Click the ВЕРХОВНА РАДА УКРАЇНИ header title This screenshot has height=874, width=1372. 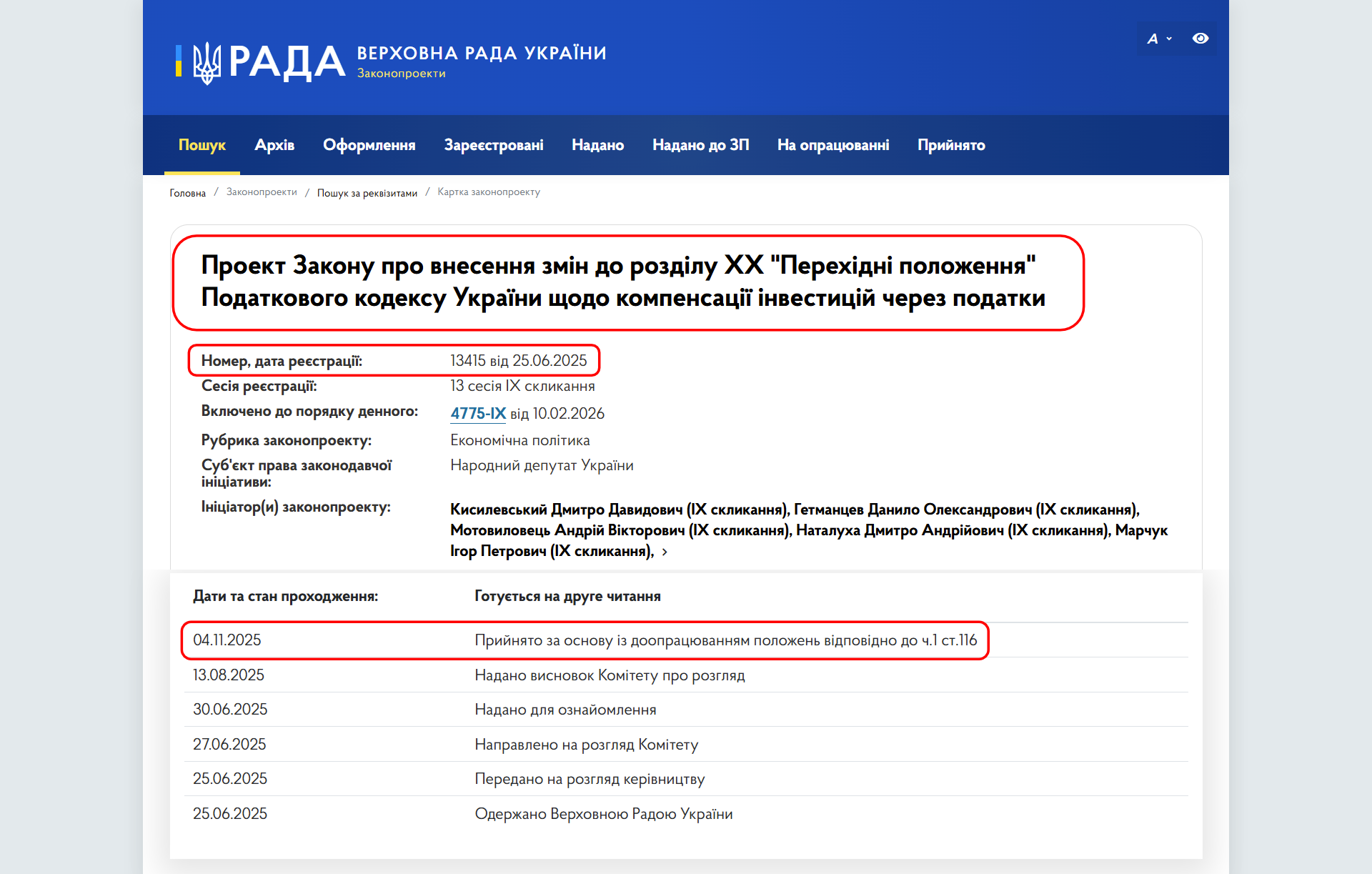(x=482, y=53)
